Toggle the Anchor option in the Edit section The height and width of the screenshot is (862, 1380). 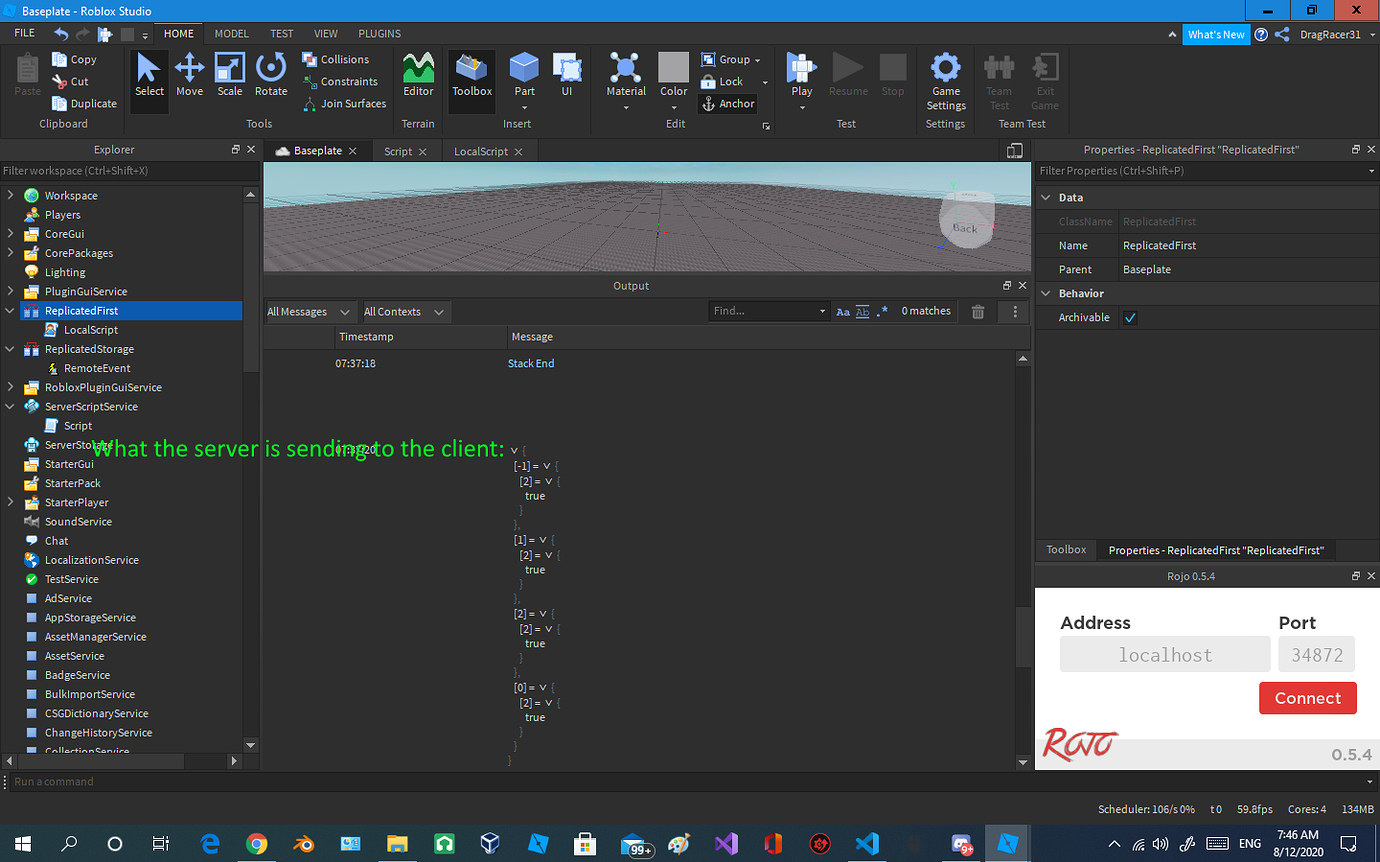tap(727, 103)
